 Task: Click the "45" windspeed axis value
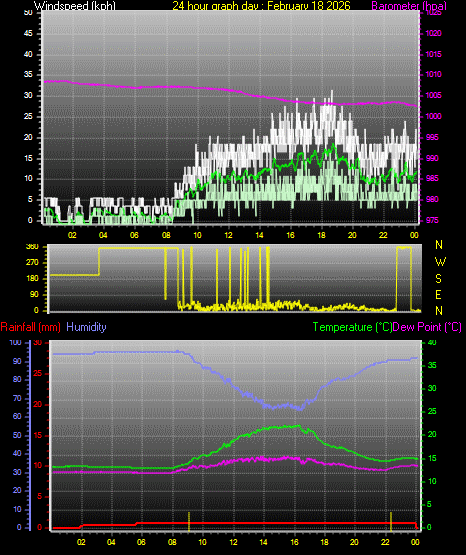click(x=28, y=33)
